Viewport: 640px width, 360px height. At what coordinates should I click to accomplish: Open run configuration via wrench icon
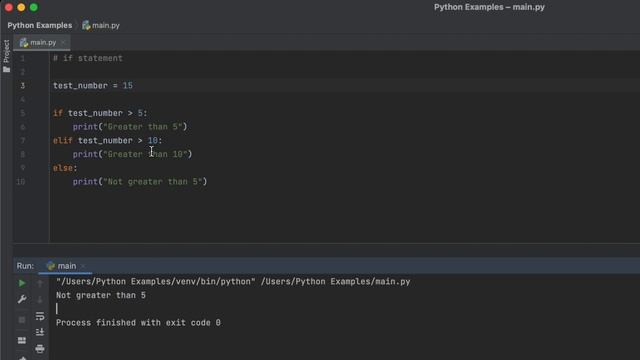point(22,299)
